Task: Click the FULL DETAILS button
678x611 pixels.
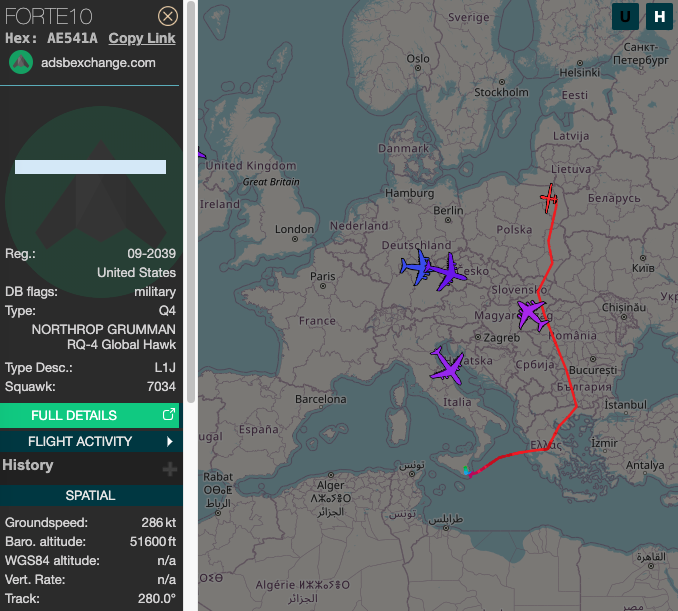Action: (74, 415)
